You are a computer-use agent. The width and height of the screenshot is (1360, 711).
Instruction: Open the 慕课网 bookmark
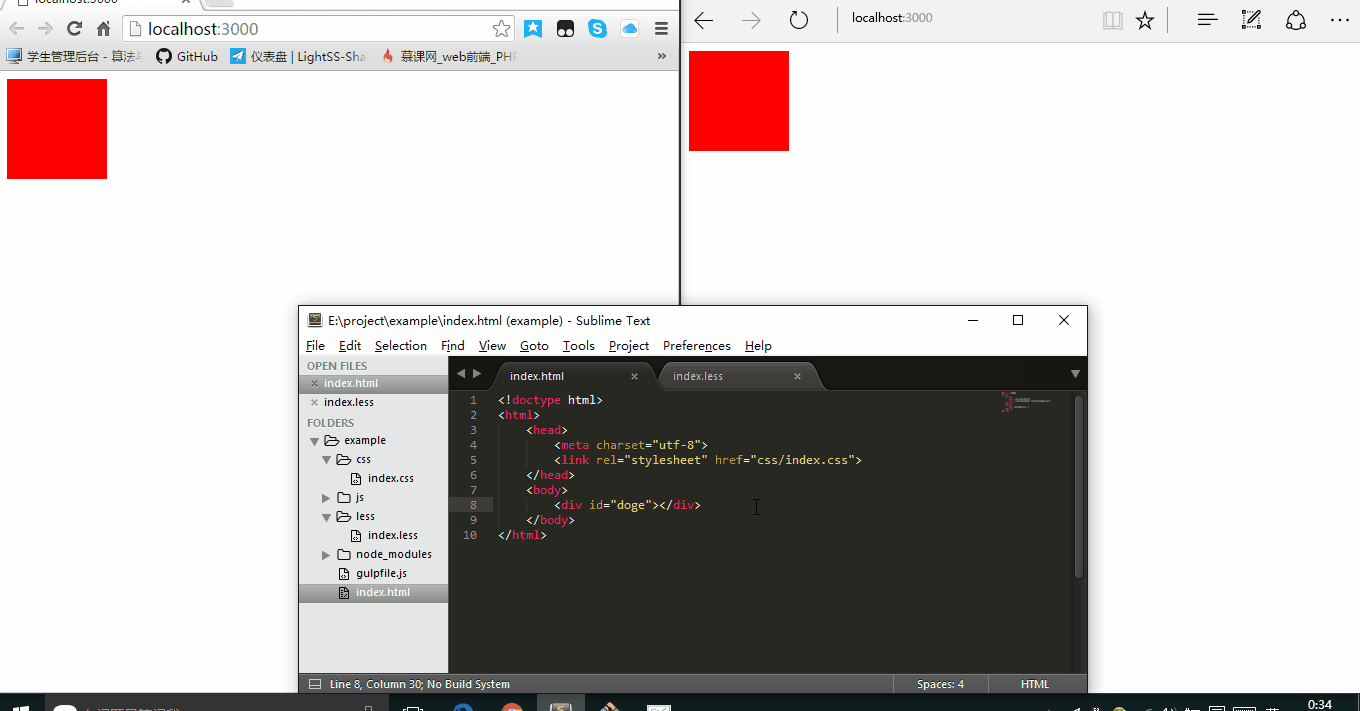(449, 57)
